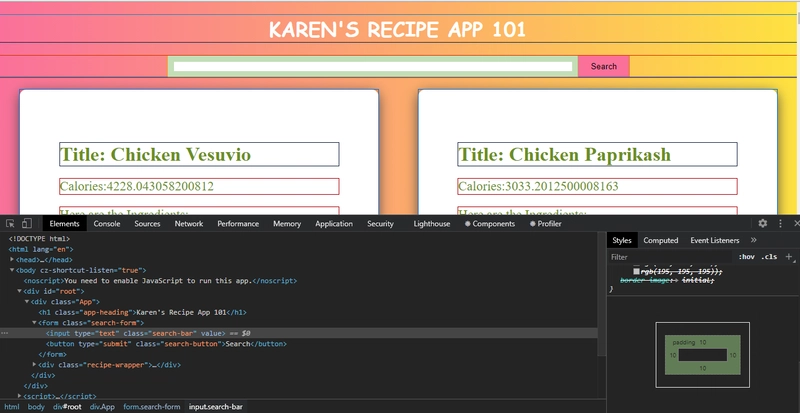Select div.App in the breadcrumb
This screenshot has height=413, width=800.
tap(102, 407)
